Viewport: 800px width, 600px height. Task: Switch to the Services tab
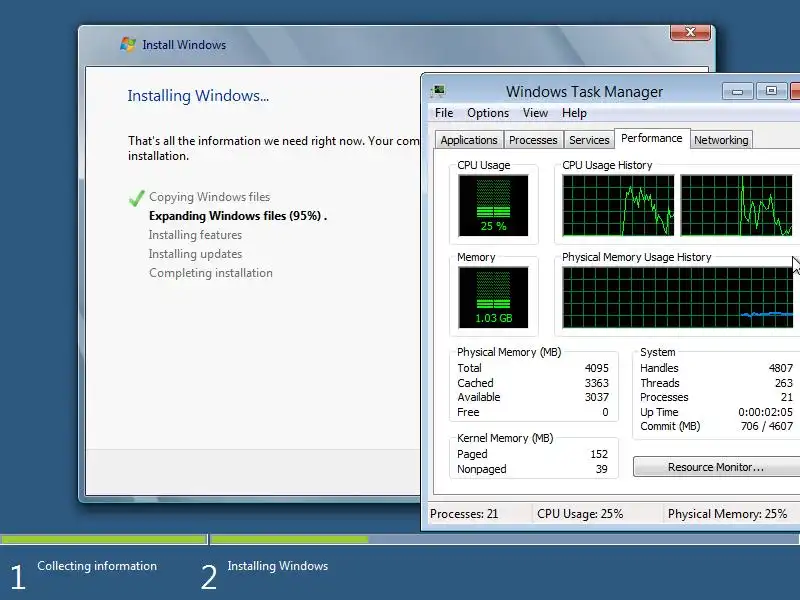tap(589, 140)
